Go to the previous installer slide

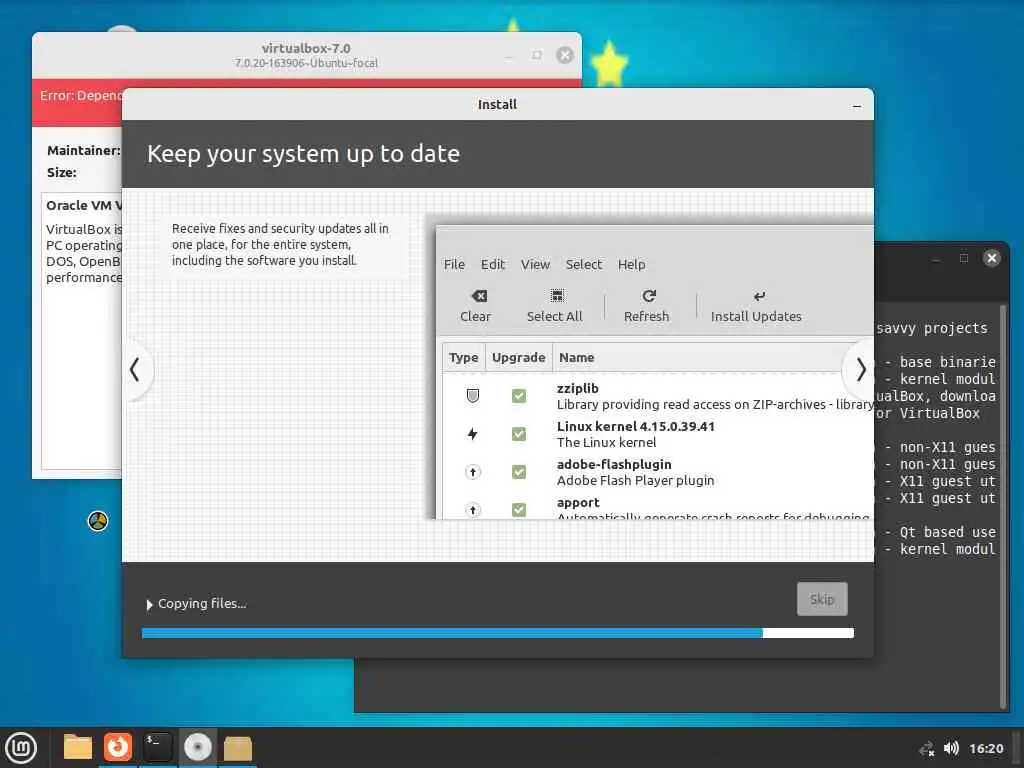pos(135,370)
